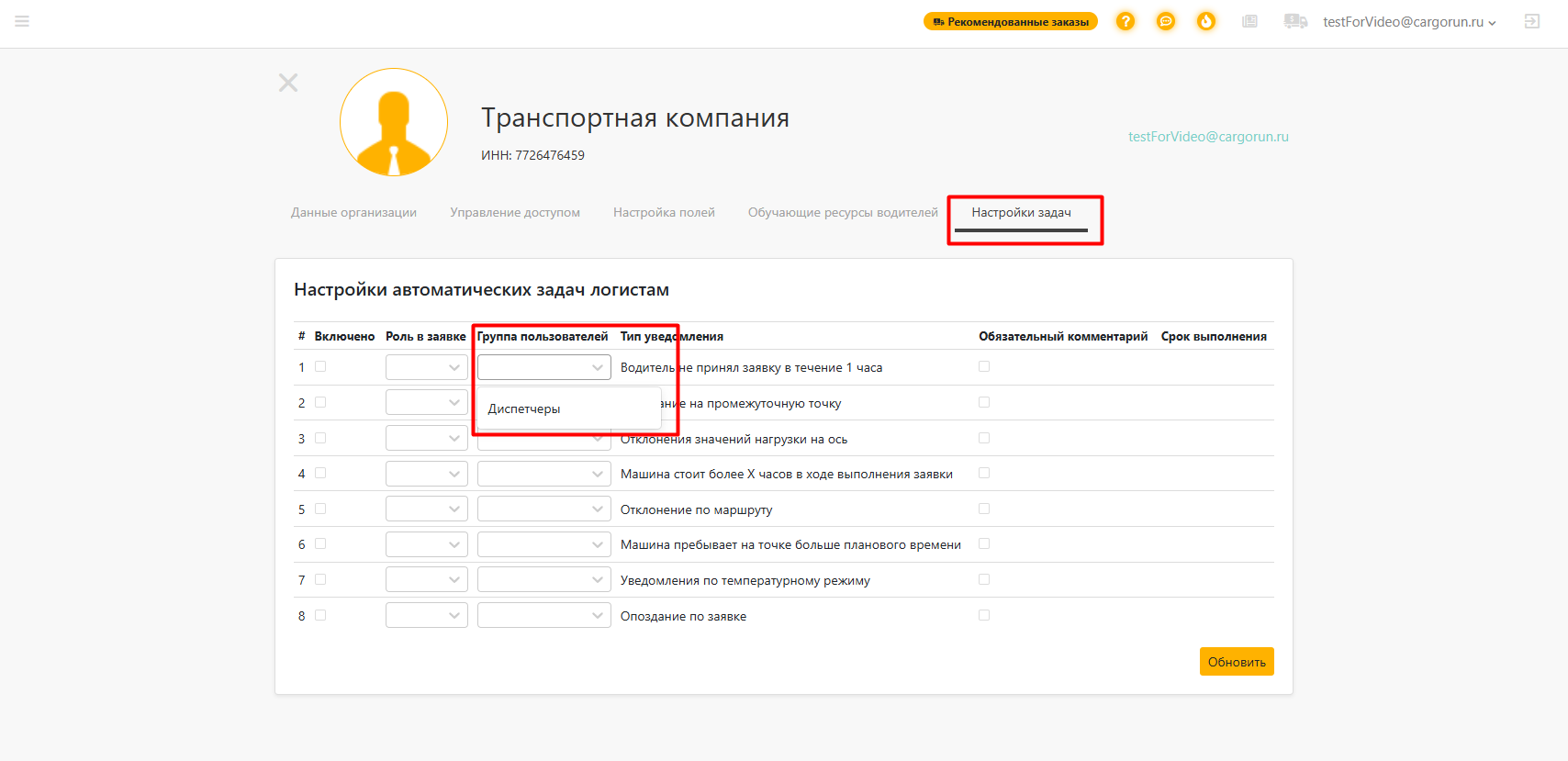Click the Рекомендованные заказы button
The width and height of the screenshot is (1568, 761).
click(x=1011, y=21)
